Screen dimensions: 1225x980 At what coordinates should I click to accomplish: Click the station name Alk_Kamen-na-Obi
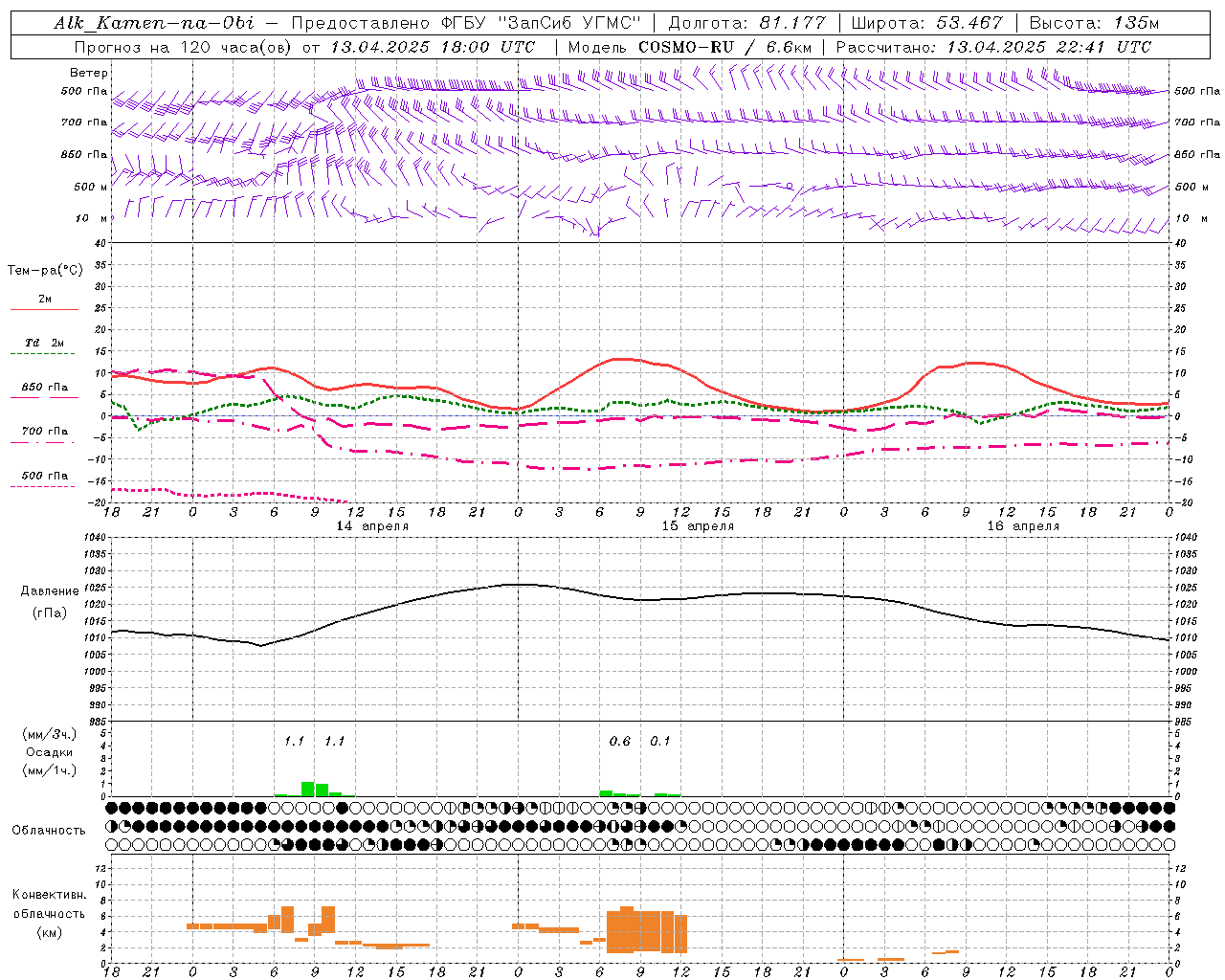click(154, 23)
